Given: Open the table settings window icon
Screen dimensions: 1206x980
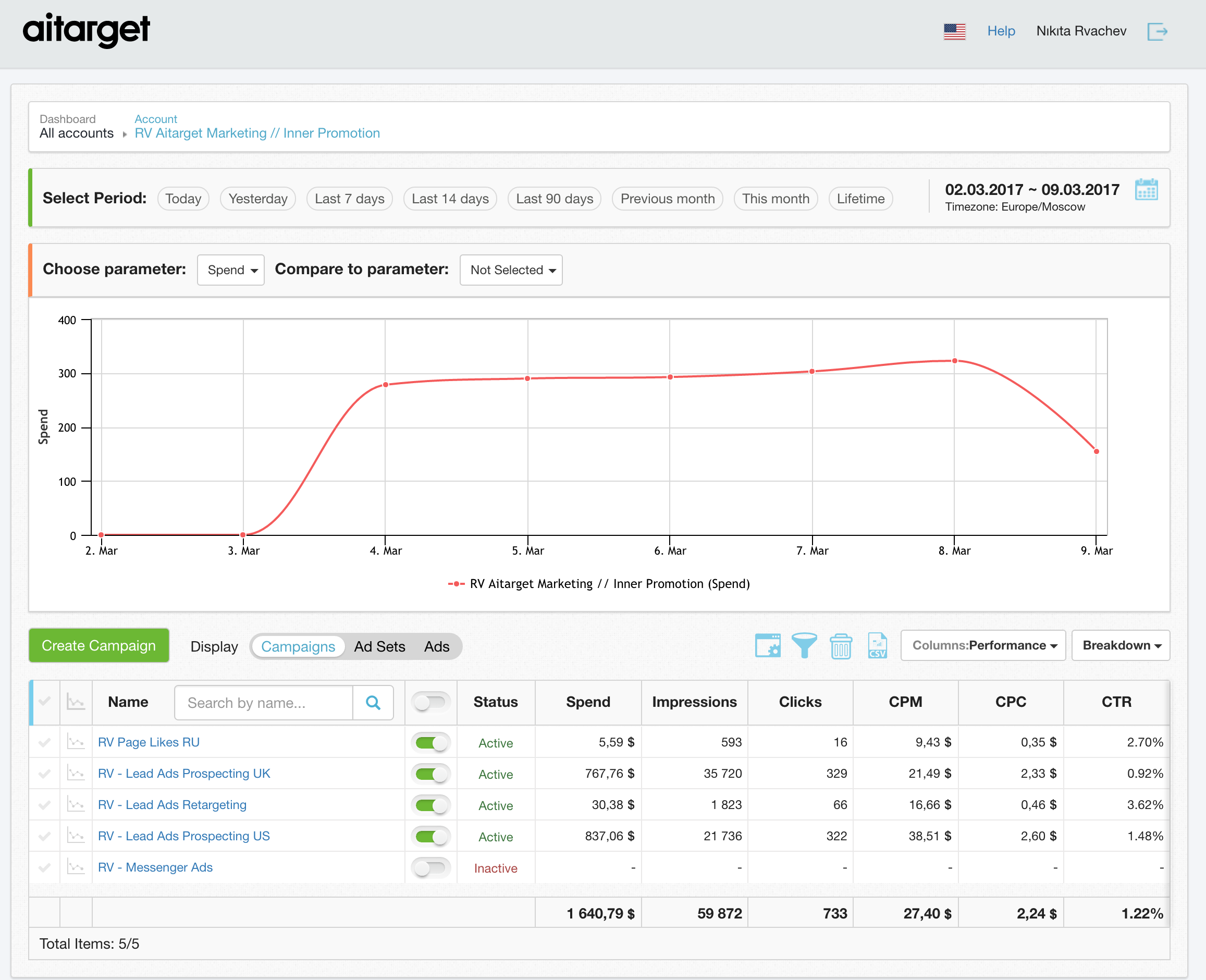Looking at the screenshot, I should point(768,645).
